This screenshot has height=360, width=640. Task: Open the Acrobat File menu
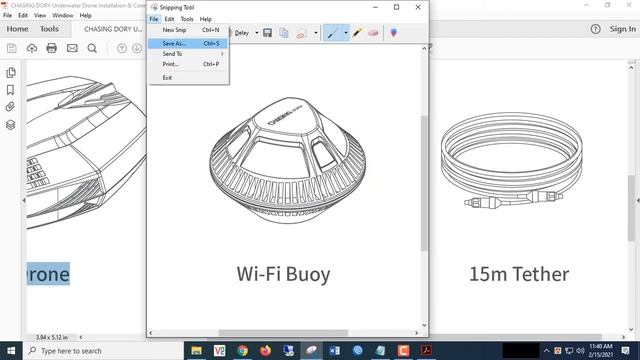(7, 15)
